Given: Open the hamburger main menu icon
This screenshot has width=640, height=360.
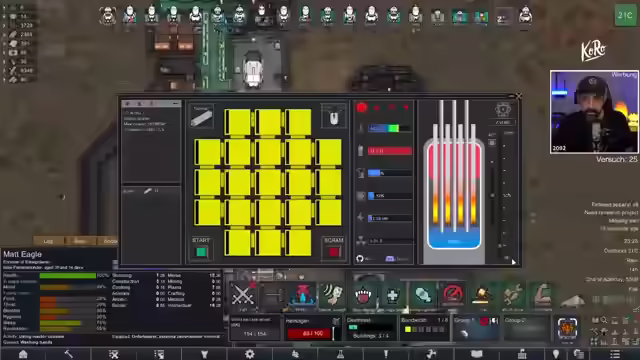Looking at the screenshot, I should coord(615,354).
